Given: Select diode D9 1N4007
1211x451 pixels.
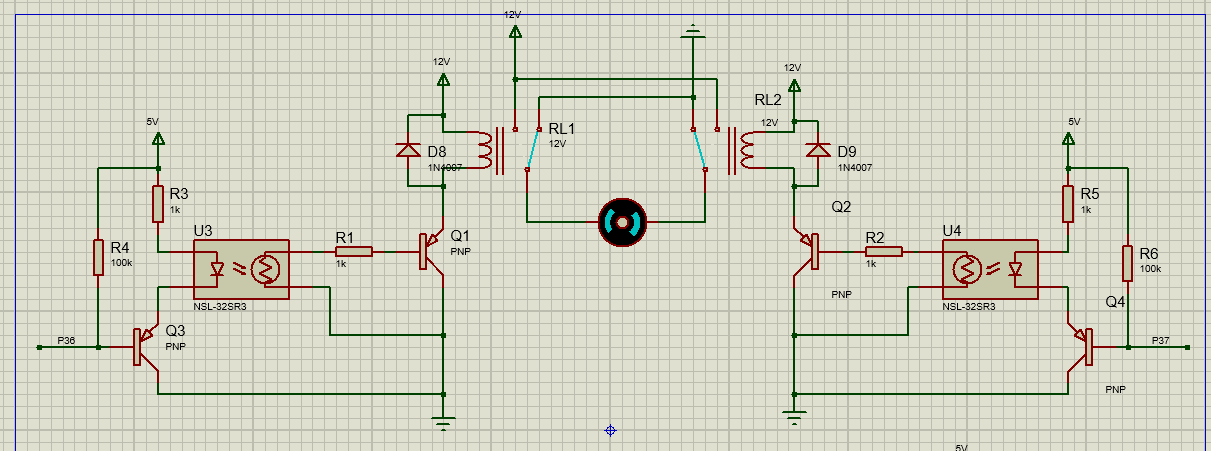Looking at the screenshot, I should (x=818, y=150).
